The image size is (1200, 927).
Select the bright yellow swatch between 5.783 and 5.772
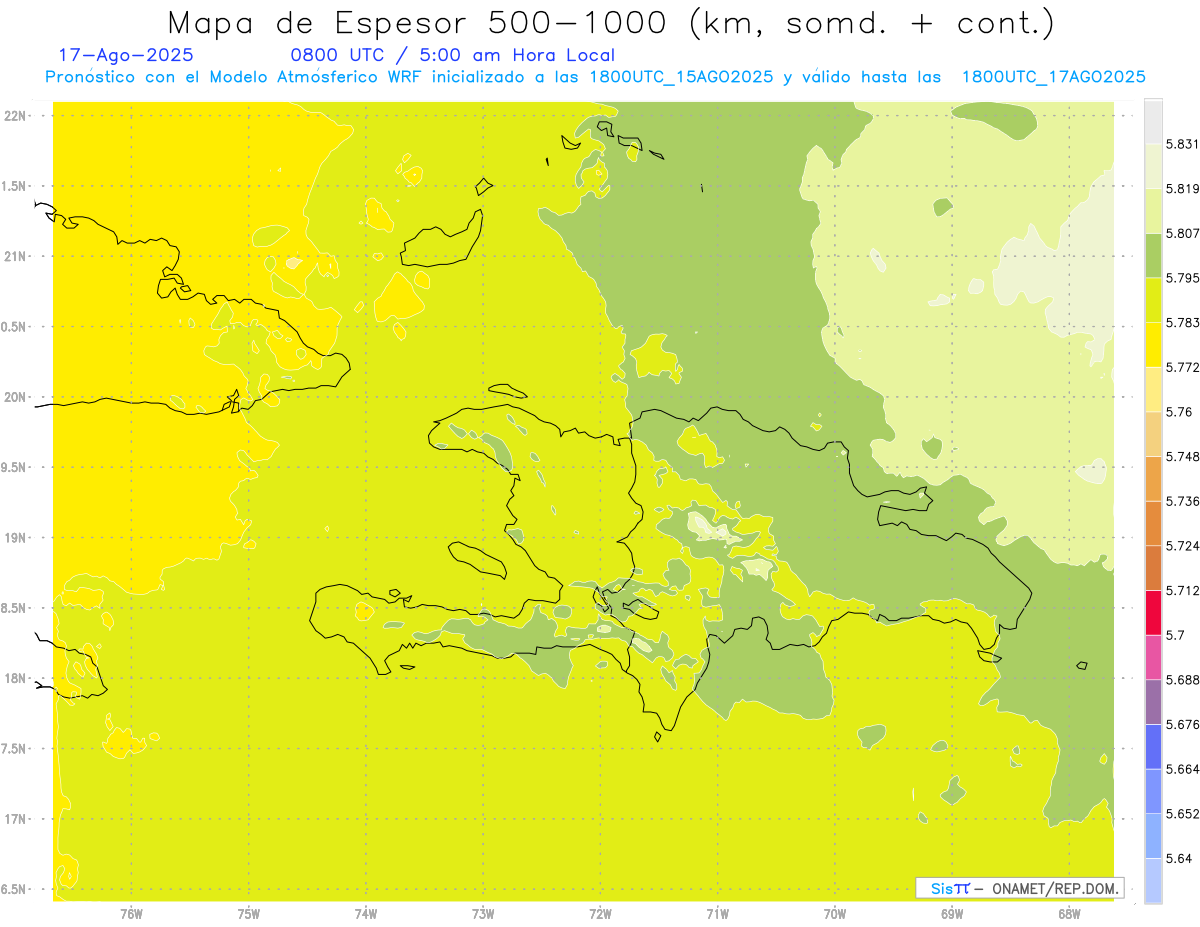[1153, 344]
